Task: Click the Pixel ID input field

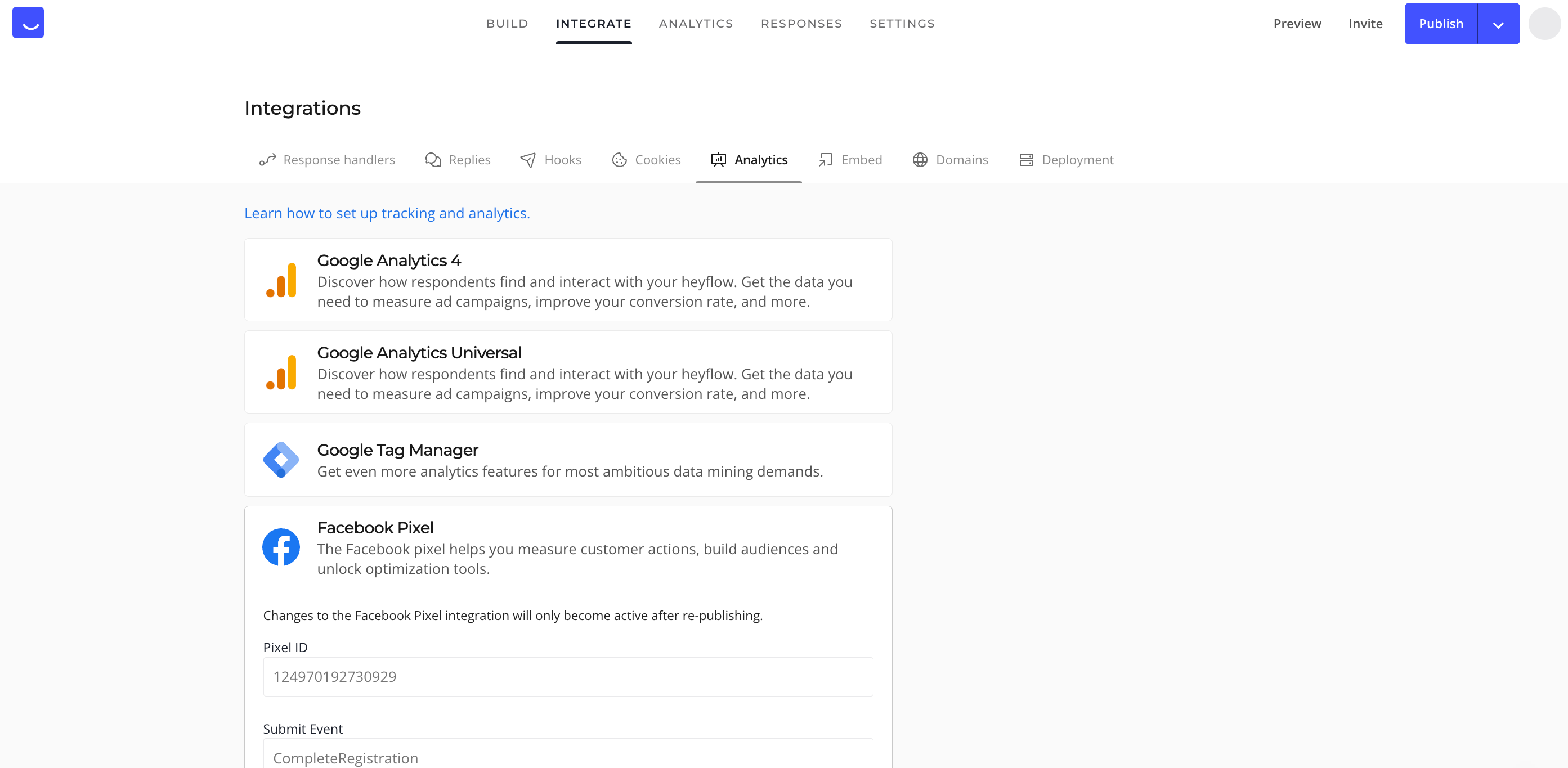Action: 568,676
